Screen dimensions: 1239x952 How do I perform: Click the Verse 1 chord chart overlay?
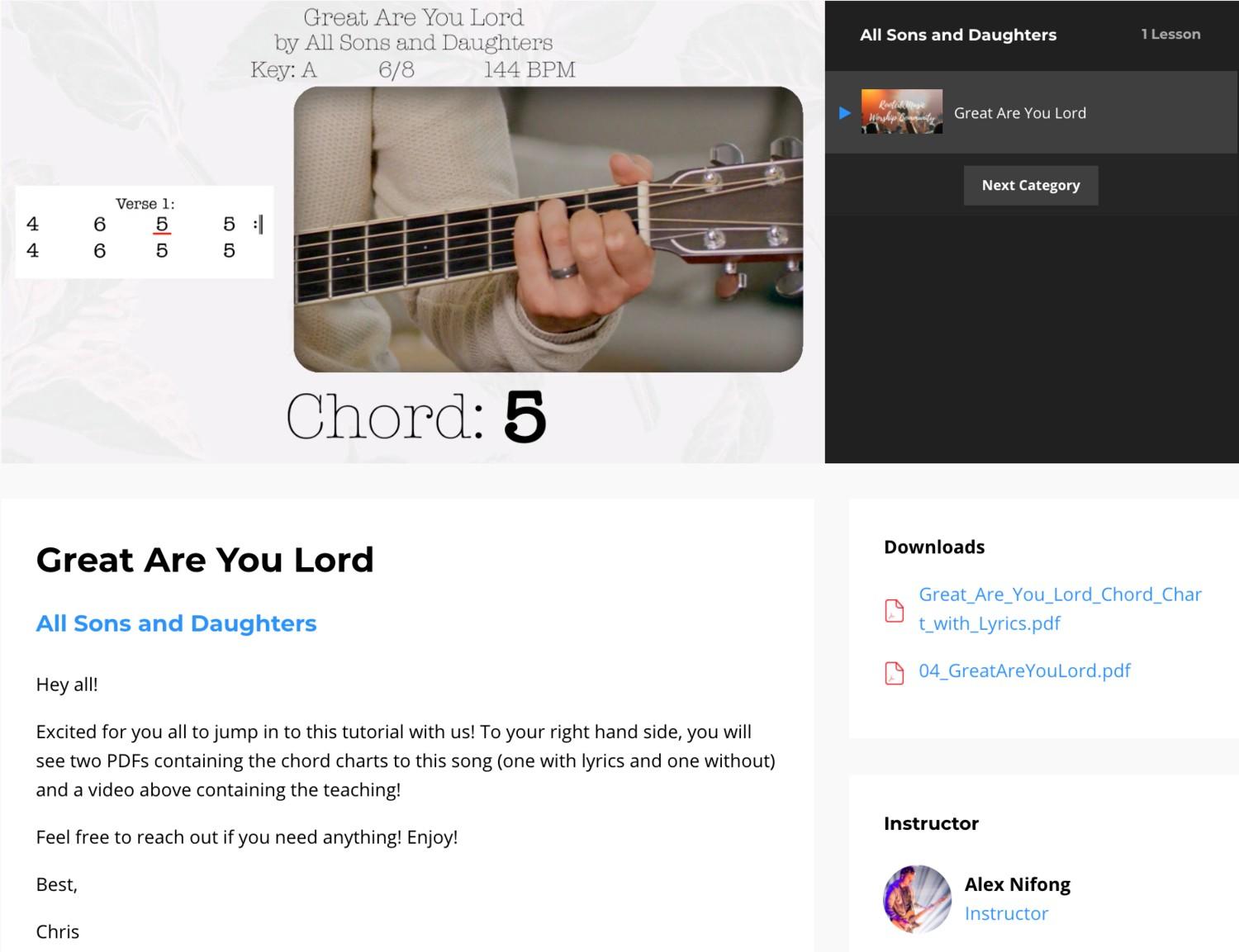pyautogui.click(x=144, y=232)
